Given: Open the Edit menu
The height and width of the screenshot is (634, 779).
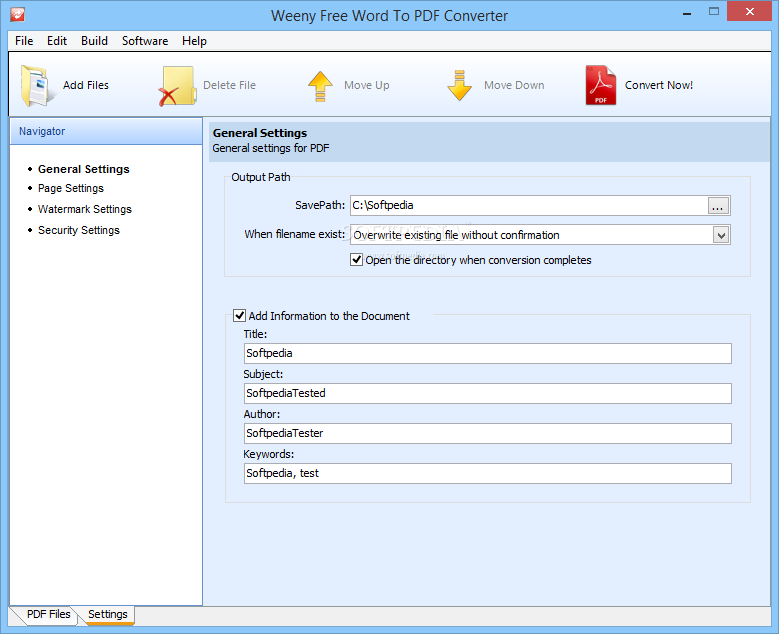Looking at the screenshot, I should [x=57, y=41].
